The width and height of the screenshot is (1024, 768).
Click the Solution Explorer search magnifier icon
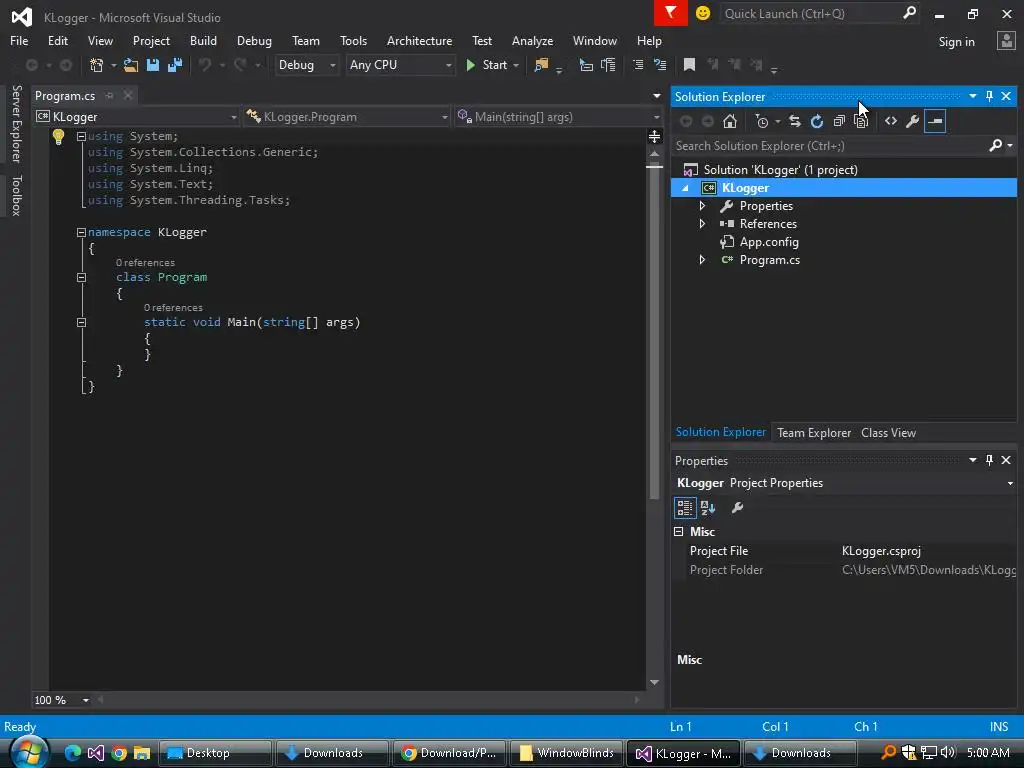995,145
